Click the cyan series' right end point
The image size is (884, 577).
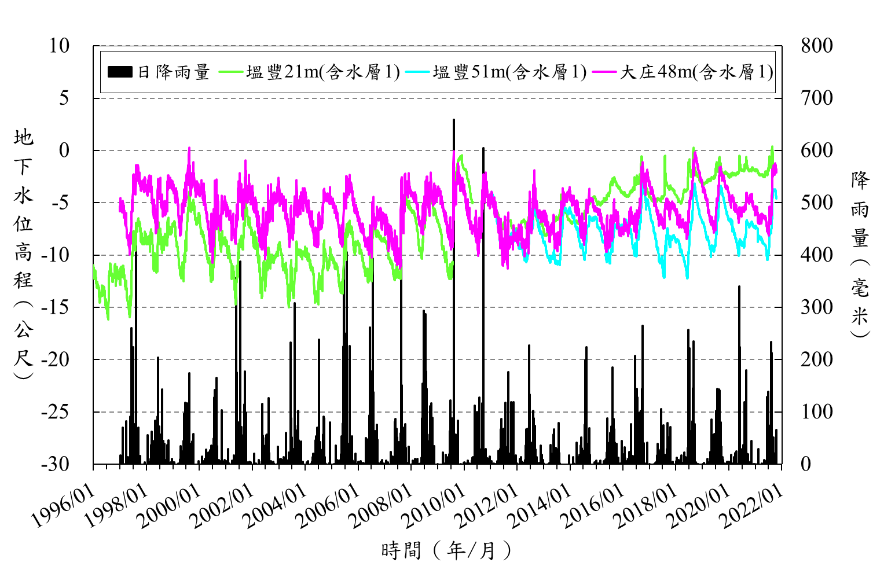tap(775, 192)
